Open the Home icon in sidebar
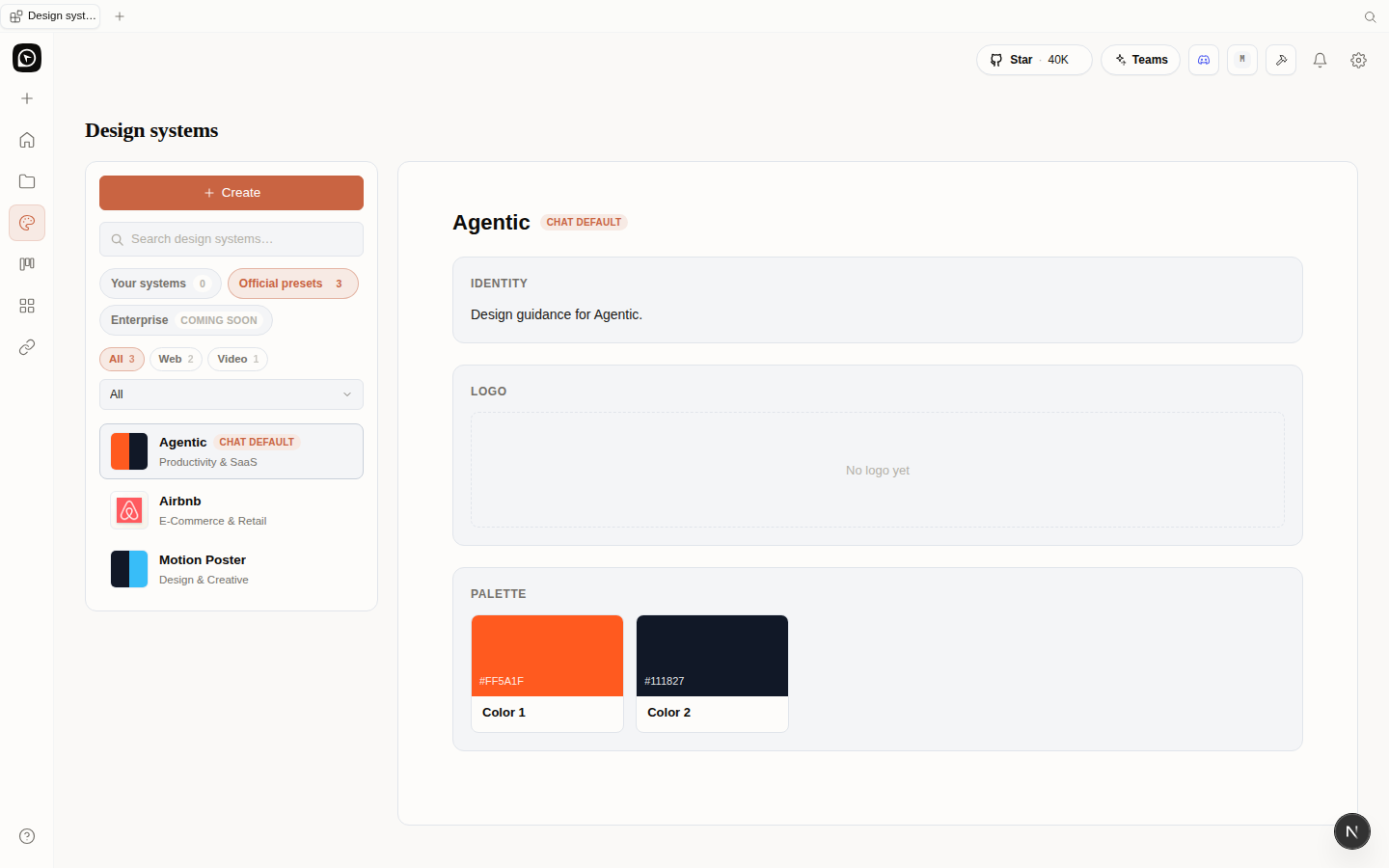The width and height of the screenshot is (1389, 868). tap(27, 140)
